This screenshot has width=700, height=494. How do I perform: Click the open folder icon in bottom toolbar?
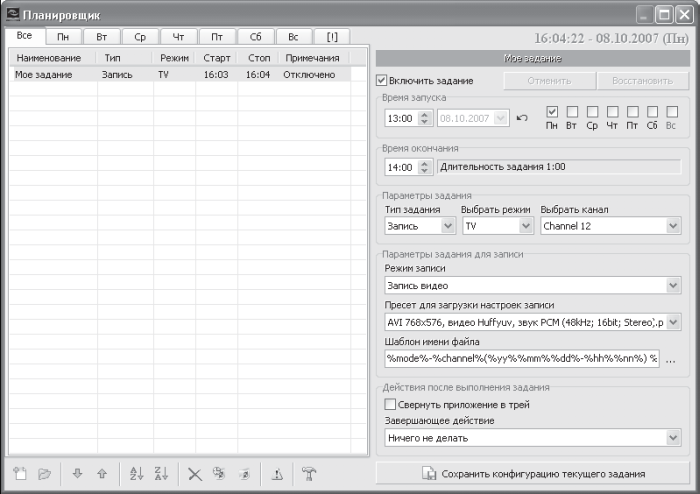(44, 473)
